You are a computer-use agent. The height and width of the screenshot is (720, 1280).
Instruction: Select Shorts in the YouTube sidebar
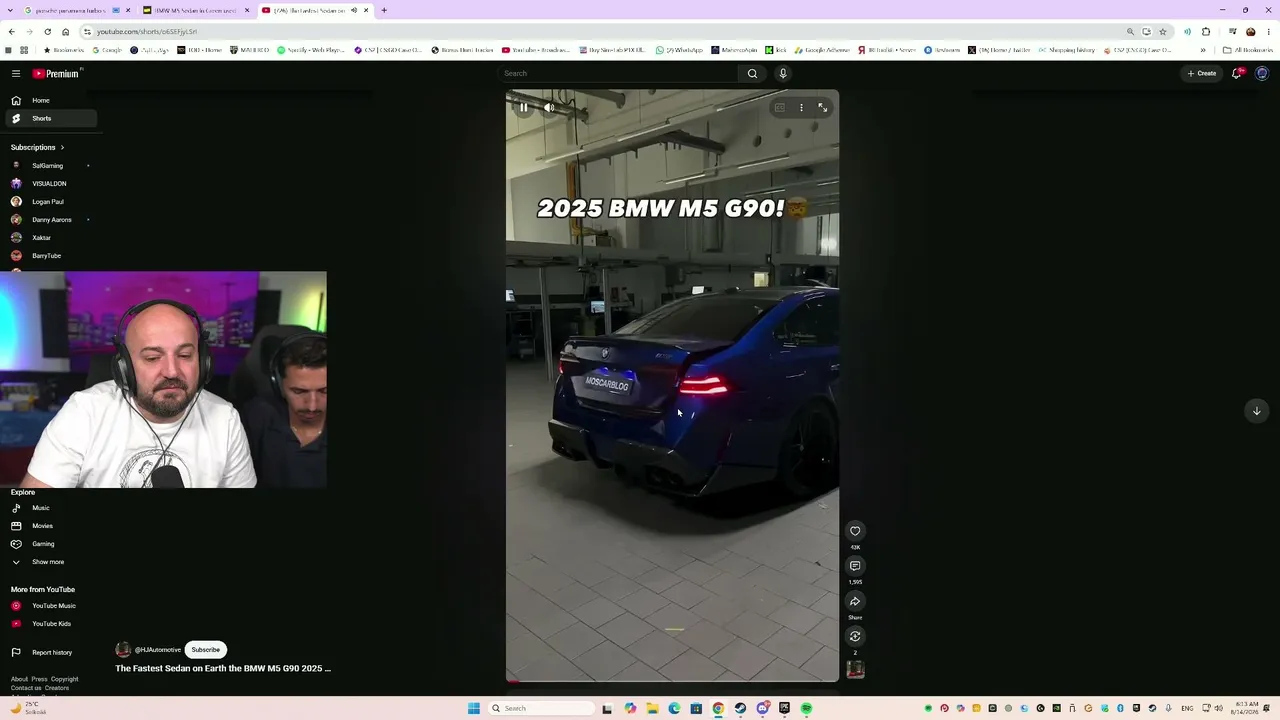50,118
